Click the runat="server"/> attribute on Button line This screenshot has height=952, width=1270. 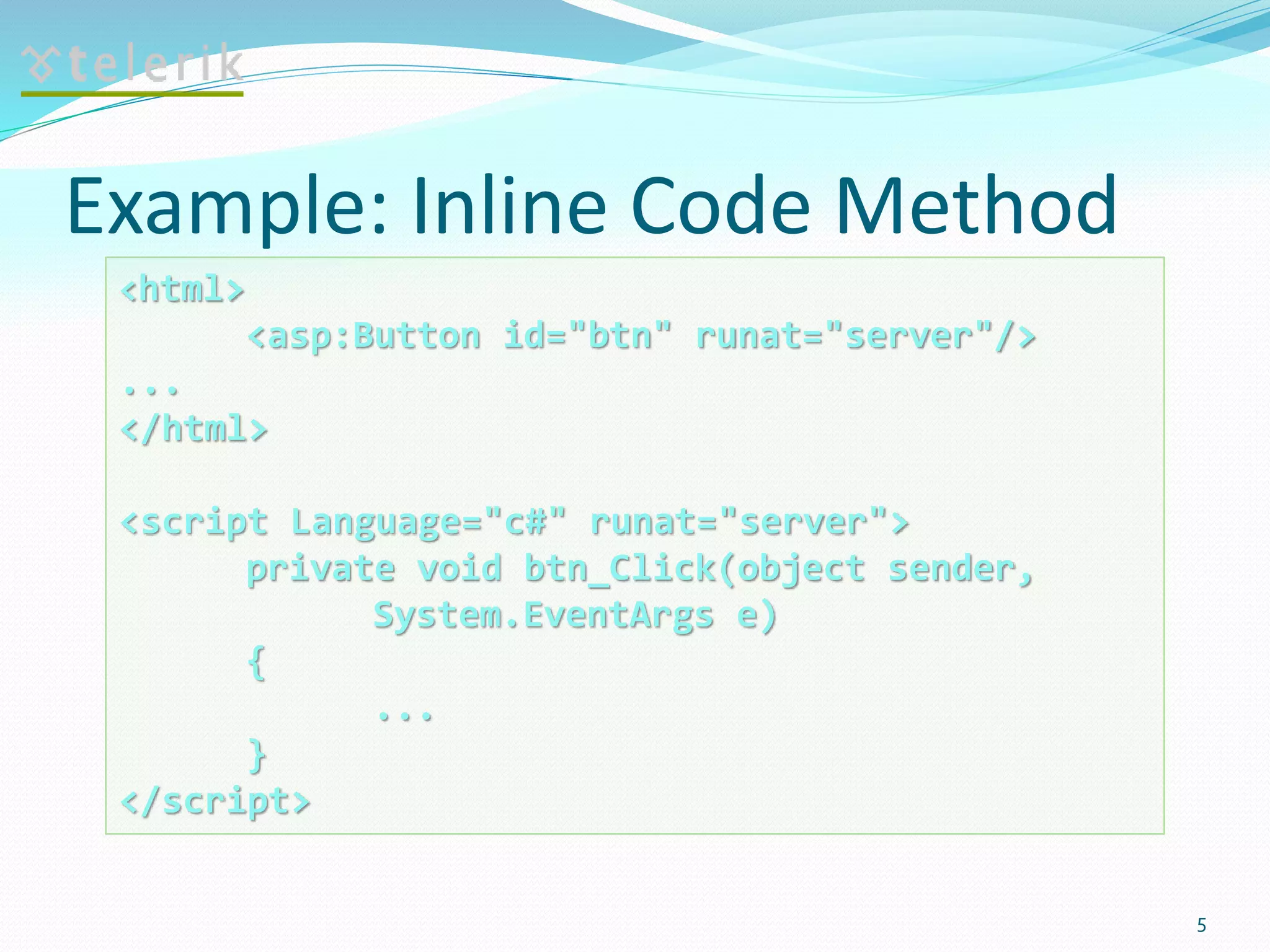[x=865, y=337]
